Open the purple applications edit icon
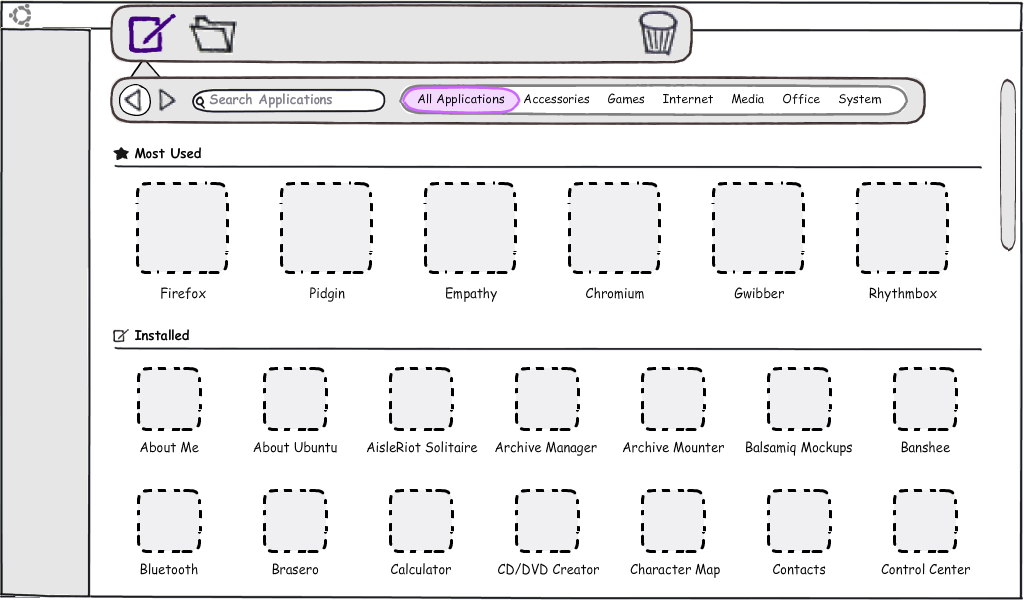 152,33
